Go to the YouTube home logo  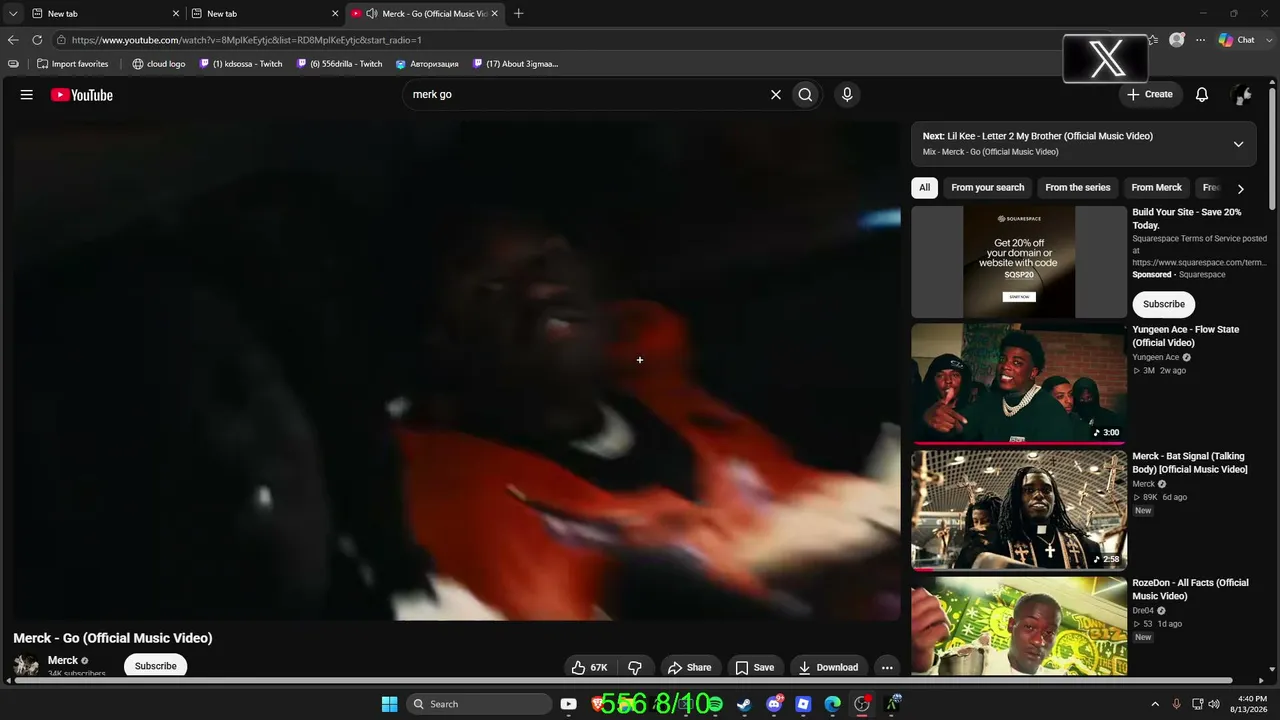82,95
